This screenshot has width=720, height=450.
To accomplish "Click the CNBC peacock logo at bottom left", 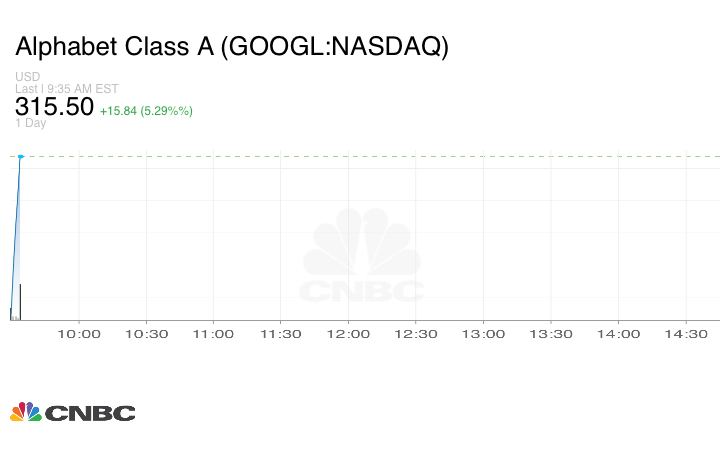I will 72,412.
